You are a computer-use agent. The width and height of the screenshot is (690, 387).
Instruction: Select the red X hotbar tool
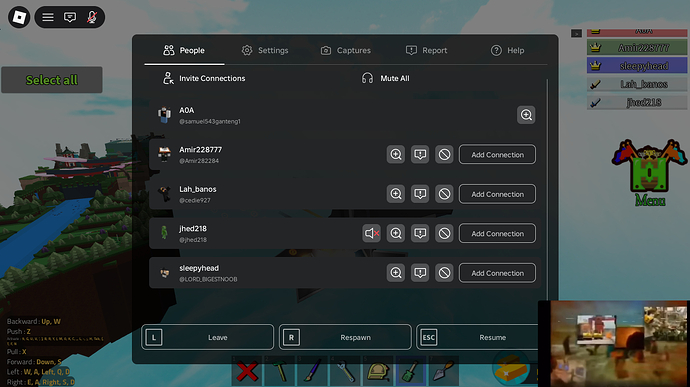pos(247,371)
